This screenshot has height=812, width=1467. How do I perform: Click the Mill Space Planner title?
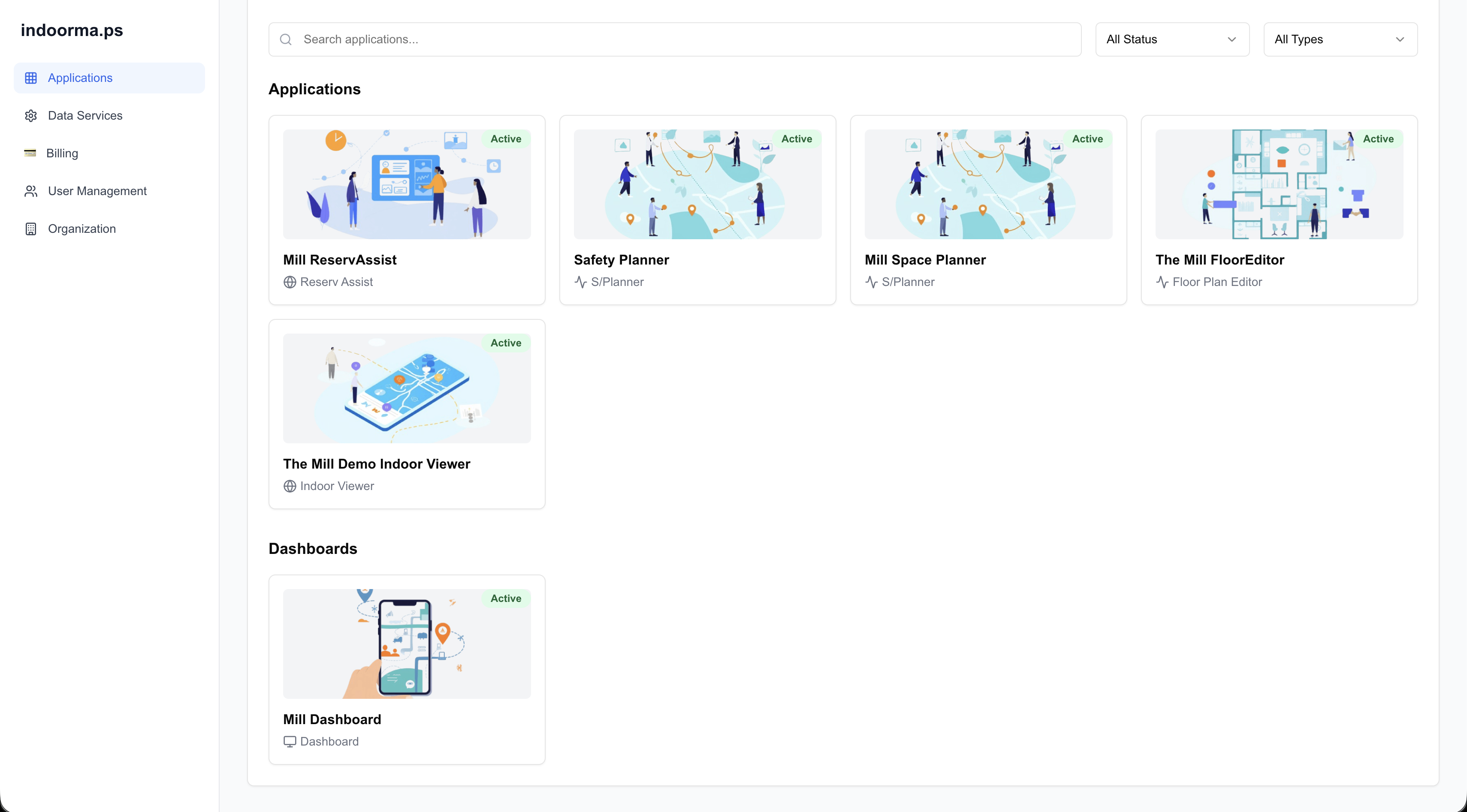click(x=925, y=260)
